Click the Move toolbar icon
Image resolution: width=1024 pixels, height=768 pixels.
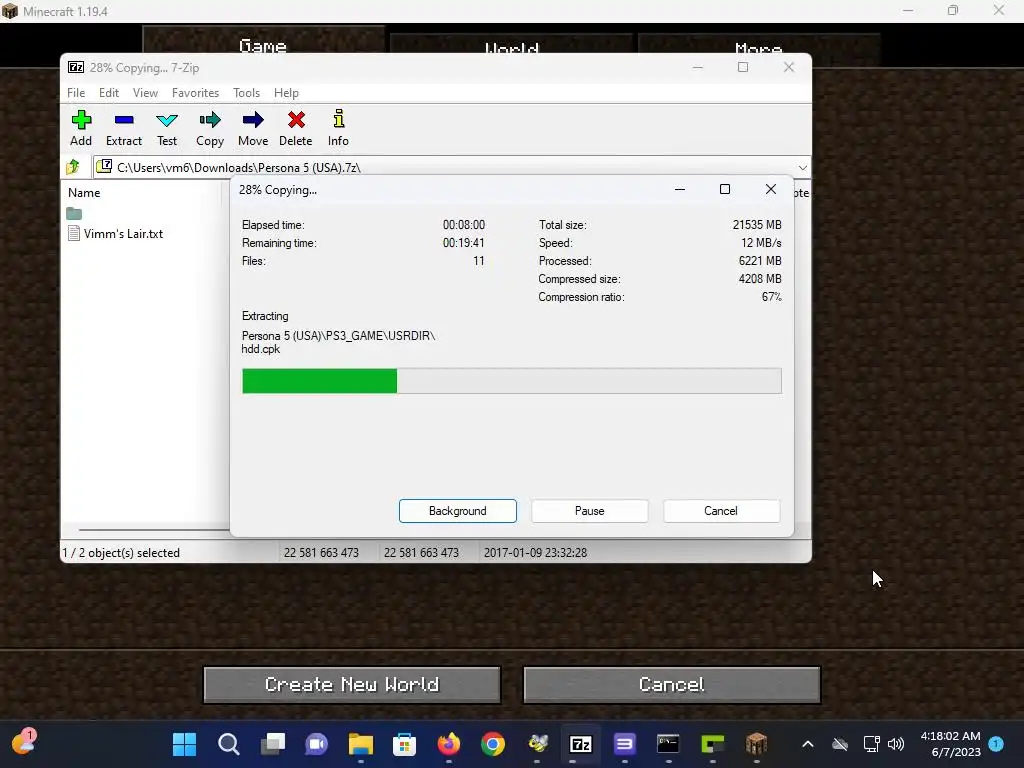[253, 128]
